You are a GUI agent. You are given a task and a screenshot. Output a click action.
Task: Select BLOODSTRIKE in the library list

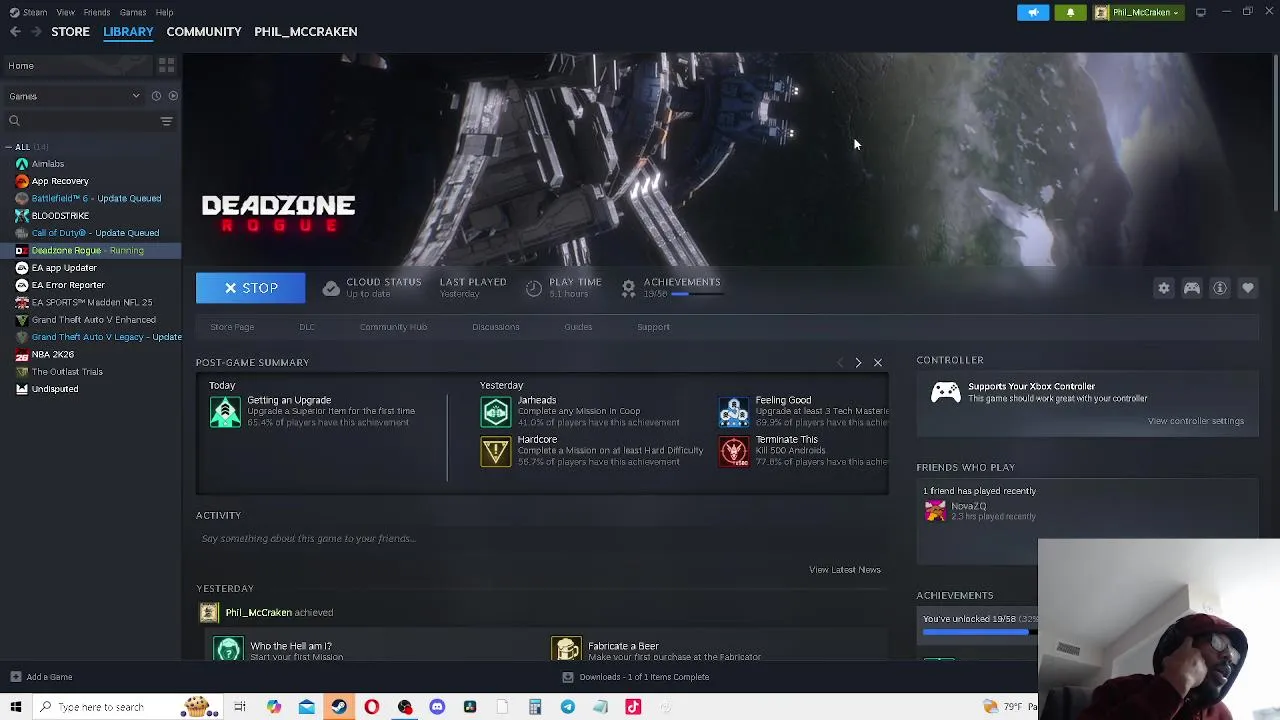[60, 215]
